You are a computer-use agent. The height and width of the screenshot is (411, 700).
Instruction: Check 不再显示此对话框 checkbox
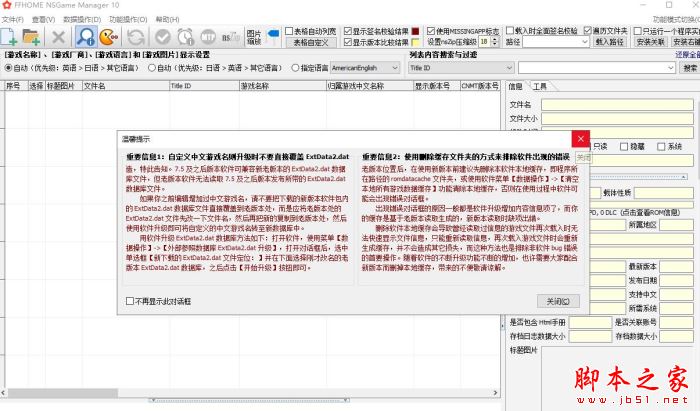(x=130, y=301)
